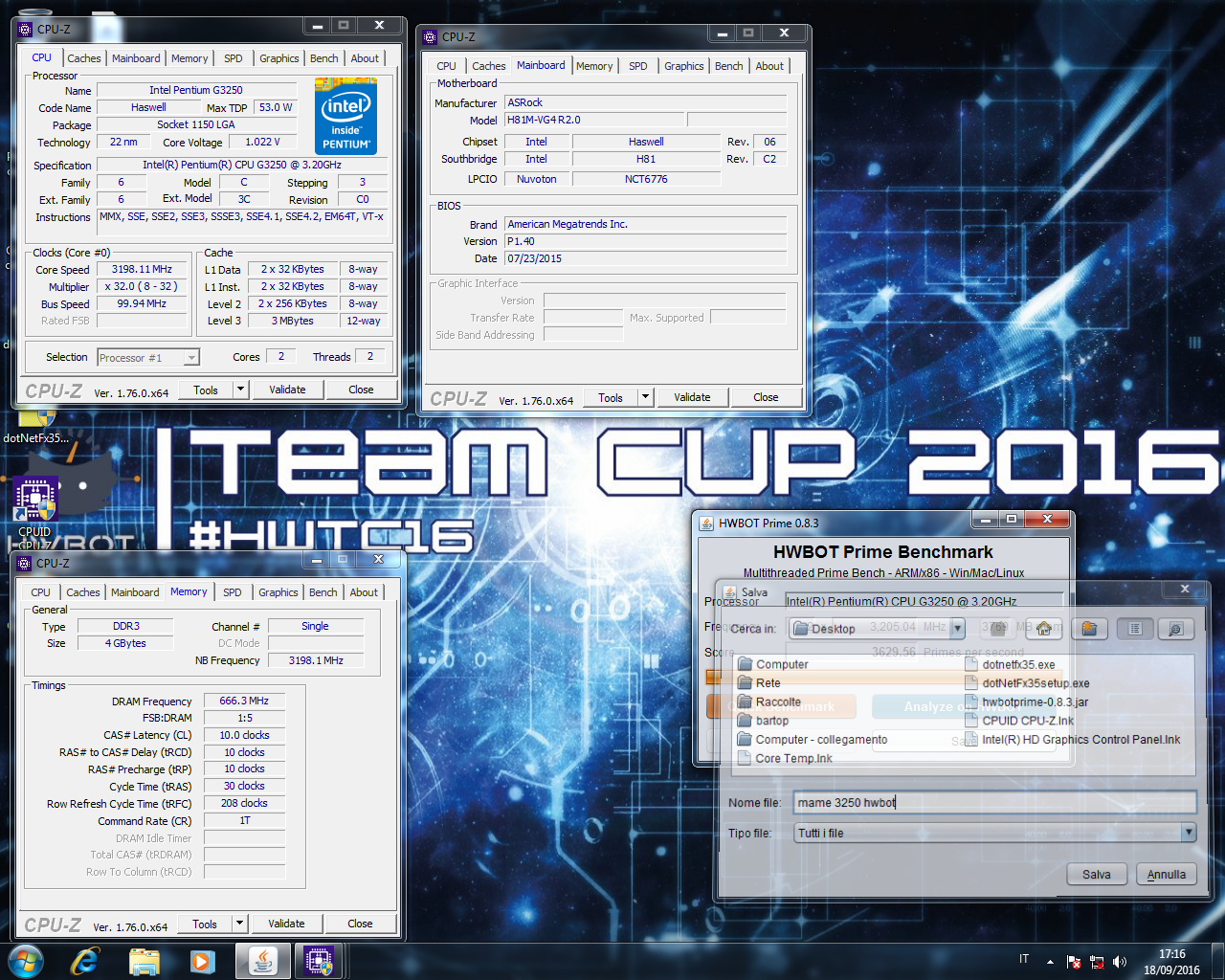The image size is (1225, 980).
Task: Click the multiplier value 'x 32.0 ( 8 - 32 )'
Action: [142, 286]
